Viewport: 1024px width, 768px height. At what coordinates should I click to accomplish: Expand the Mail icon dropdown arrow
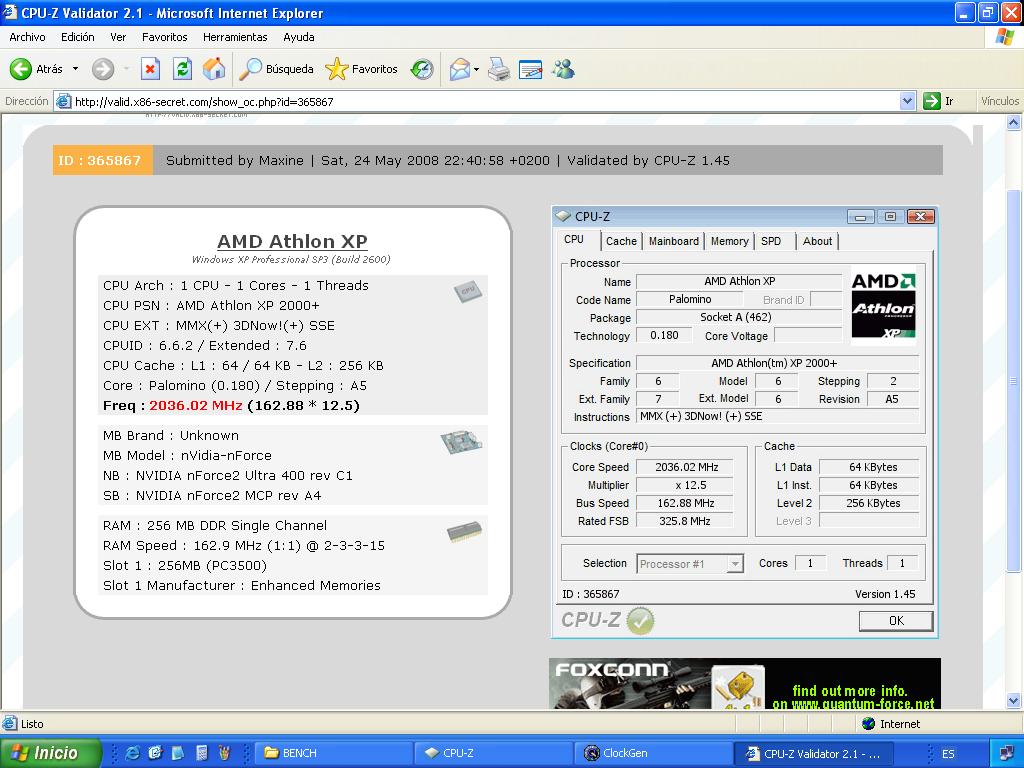coord(476,69)
